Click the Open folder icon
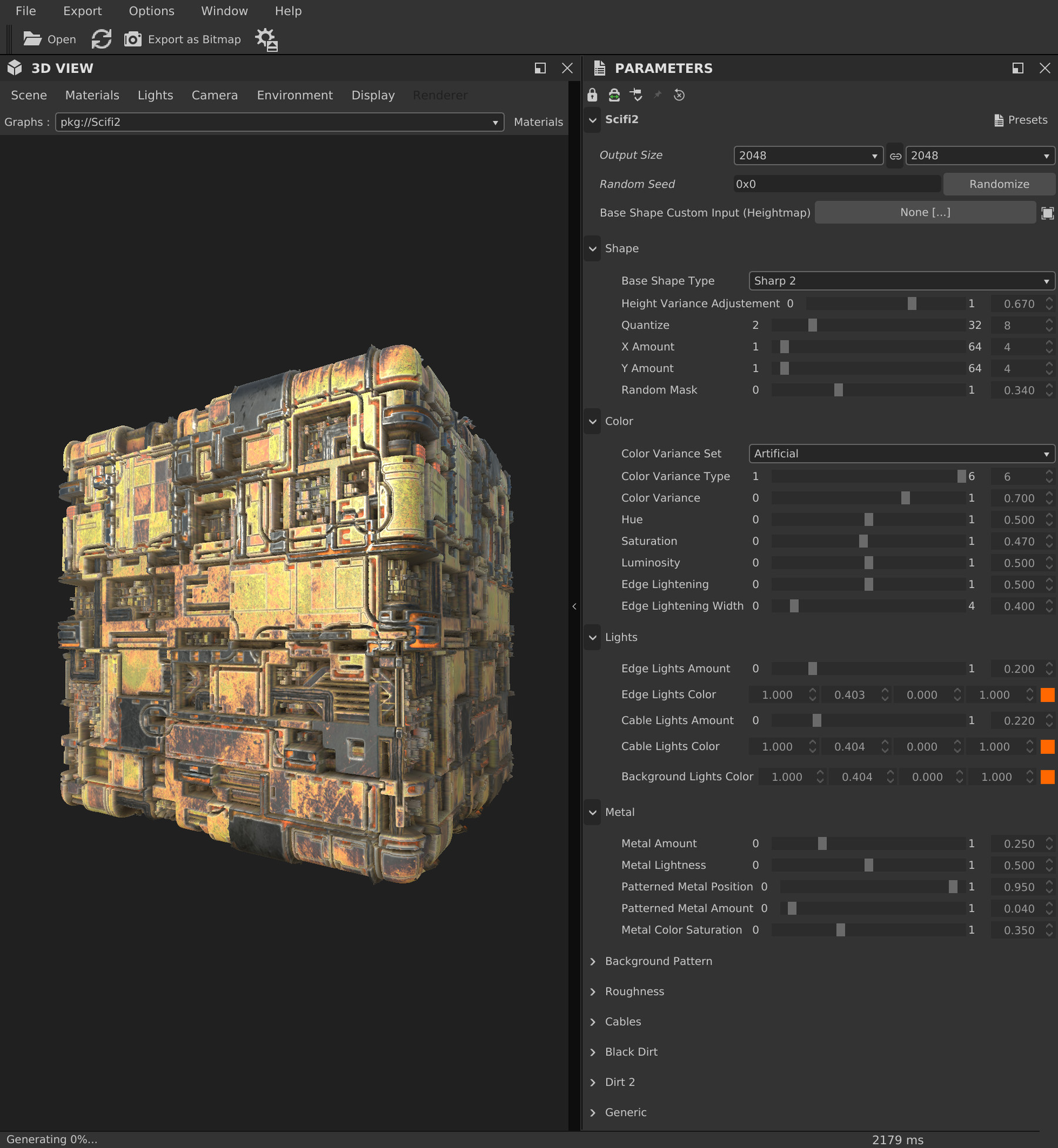 [x=32, y=39]
